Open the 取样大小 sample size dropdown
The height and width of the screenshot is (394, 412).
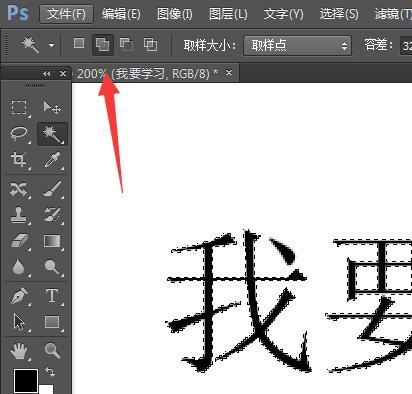[298, 45]
